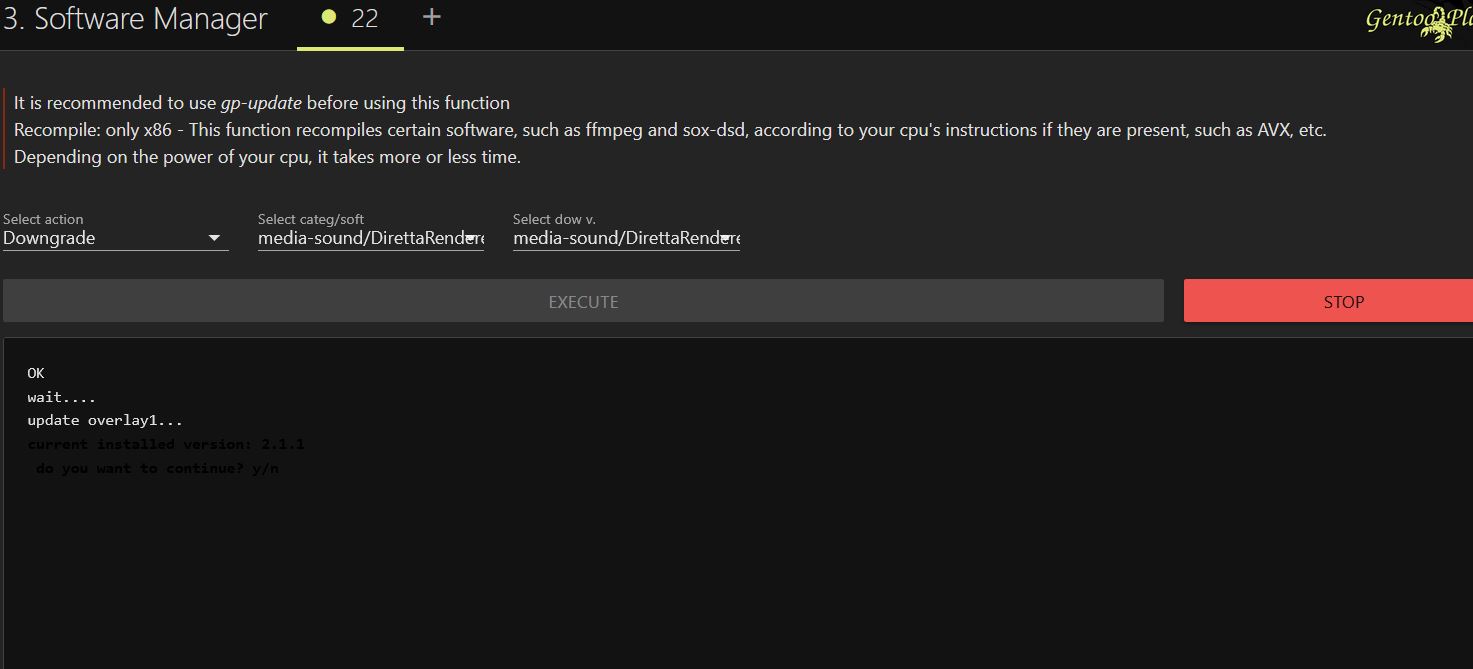
Task: Click the '3. Software Manager' heading
Action: 135,19
